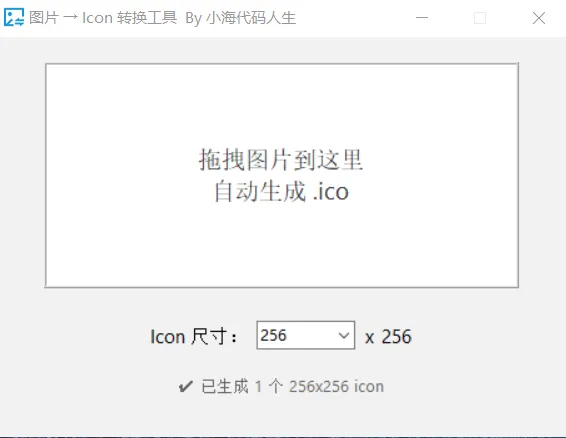Click the 图片 → Icon 转换工具 title text
Screen dimensions: 566x438
103,18
